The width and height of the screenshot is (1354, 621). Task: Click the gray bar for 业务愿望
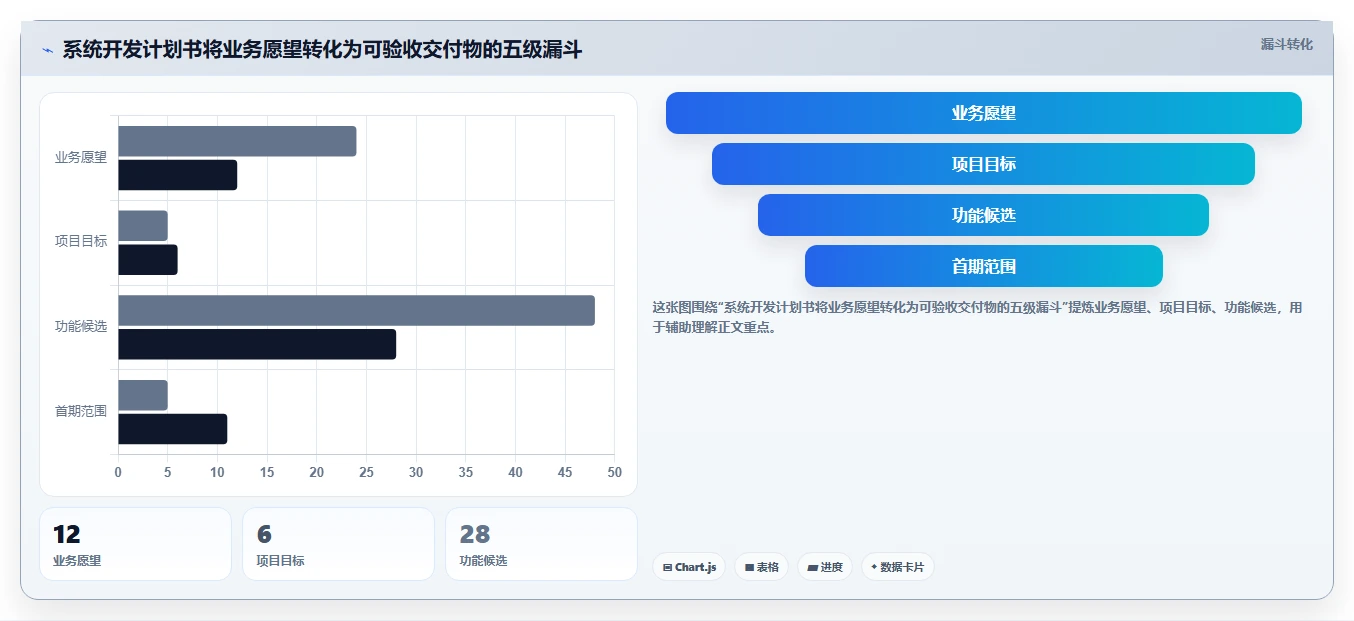(x=237, y=141)
